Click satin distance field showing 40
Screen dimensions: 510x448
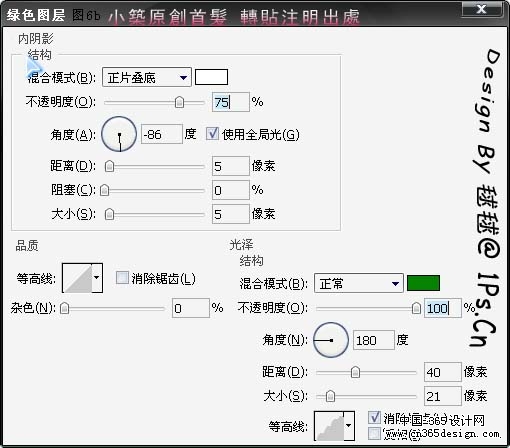(x=442, y=372)
